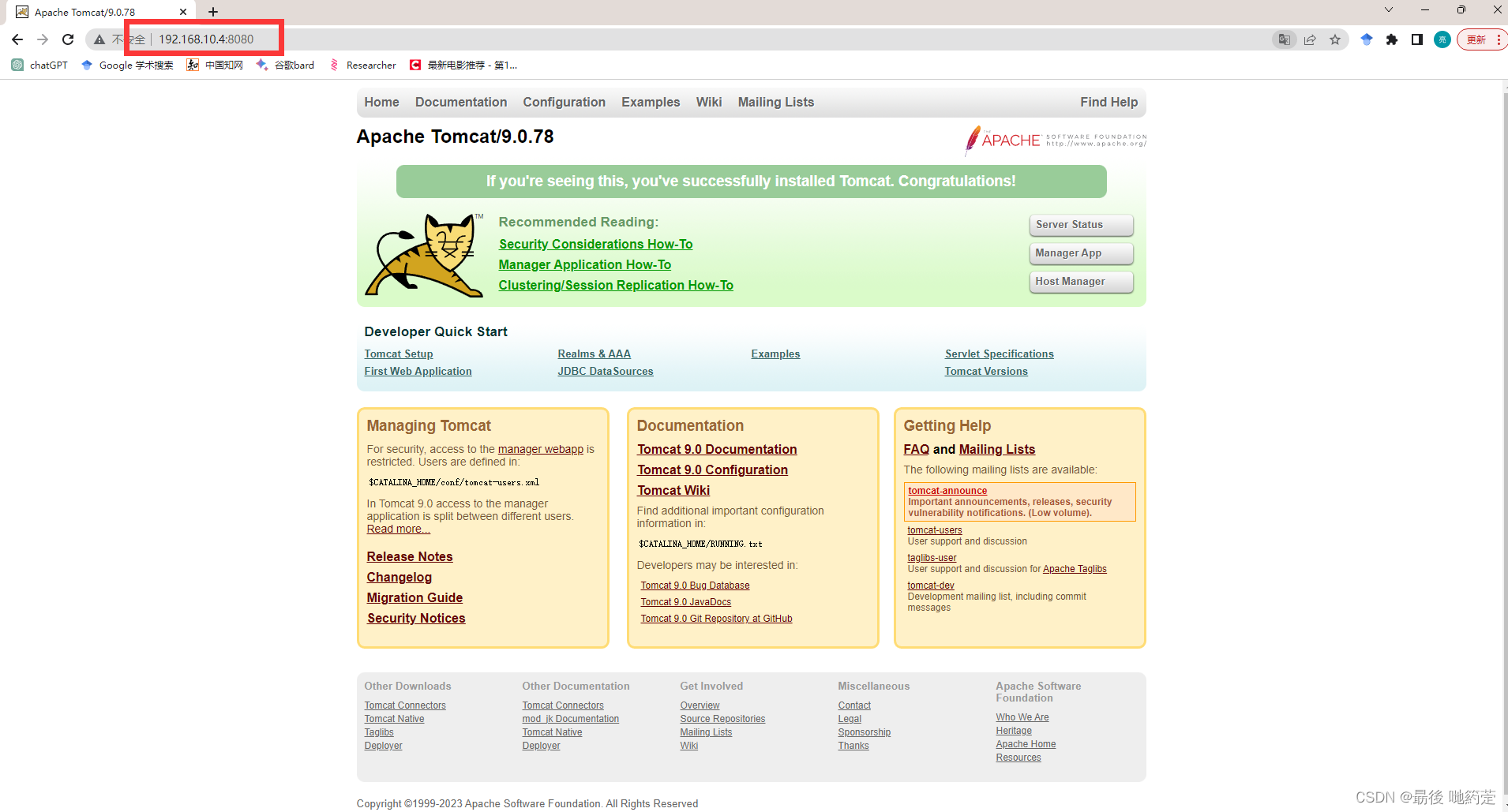
Task: Open the 谷歌bard bookmark
Action: click(285, 65)
